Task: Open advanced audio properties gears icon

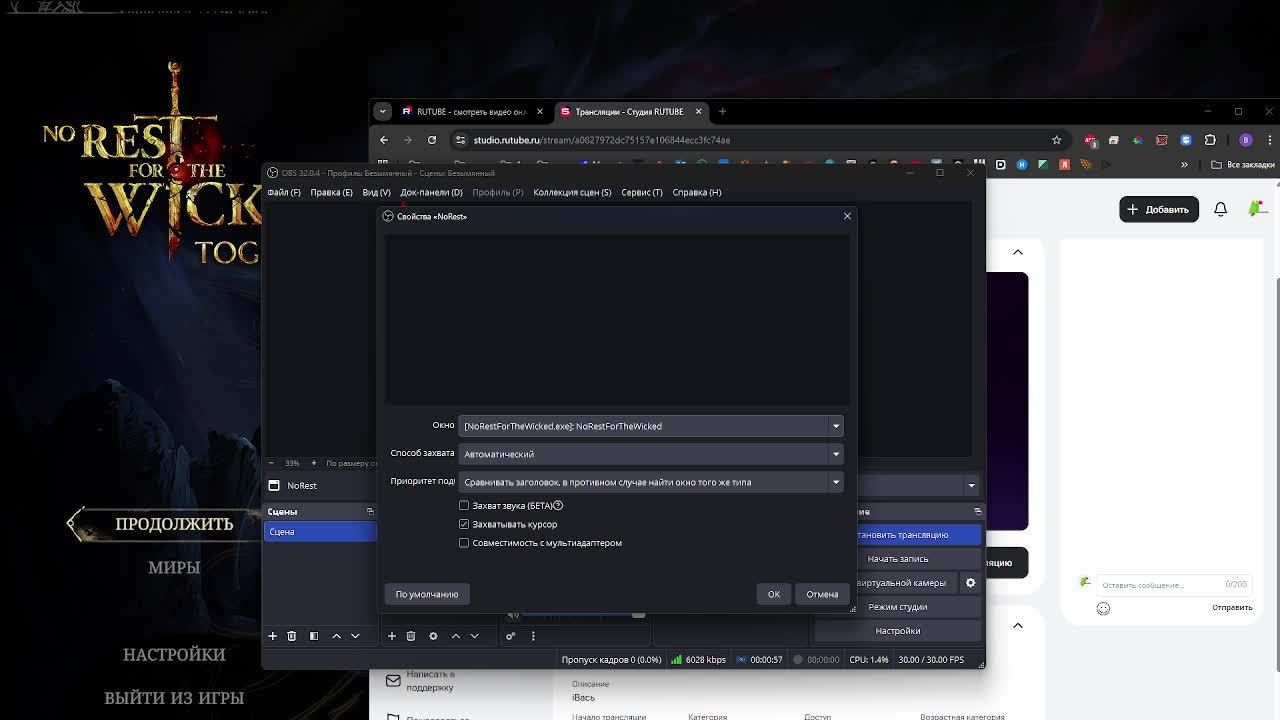Action: coord(511,636)
